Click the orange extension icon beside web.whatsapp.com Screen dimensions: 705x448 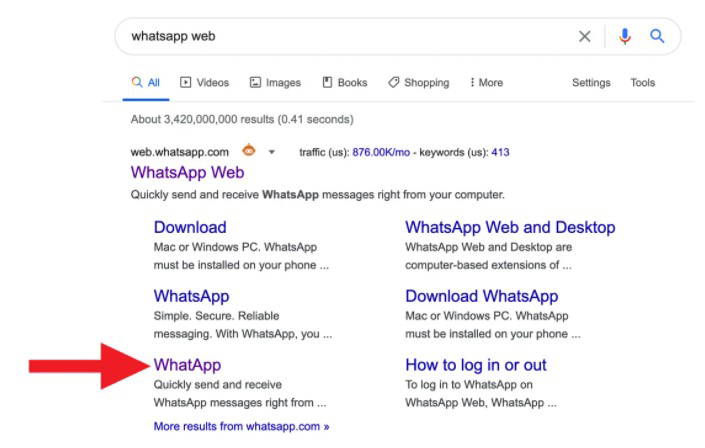[249, 151]
